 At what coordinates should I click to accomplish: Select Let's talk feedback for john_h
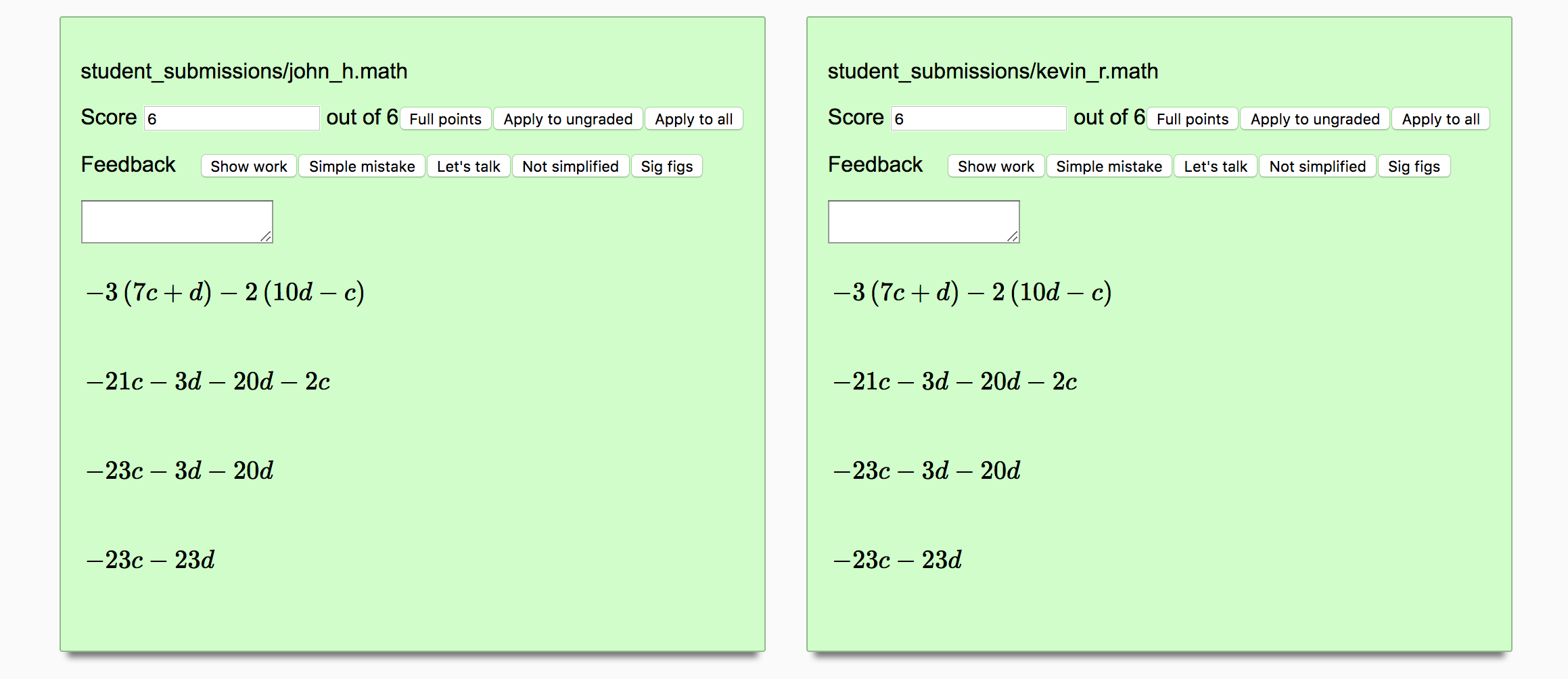point(468,166)
